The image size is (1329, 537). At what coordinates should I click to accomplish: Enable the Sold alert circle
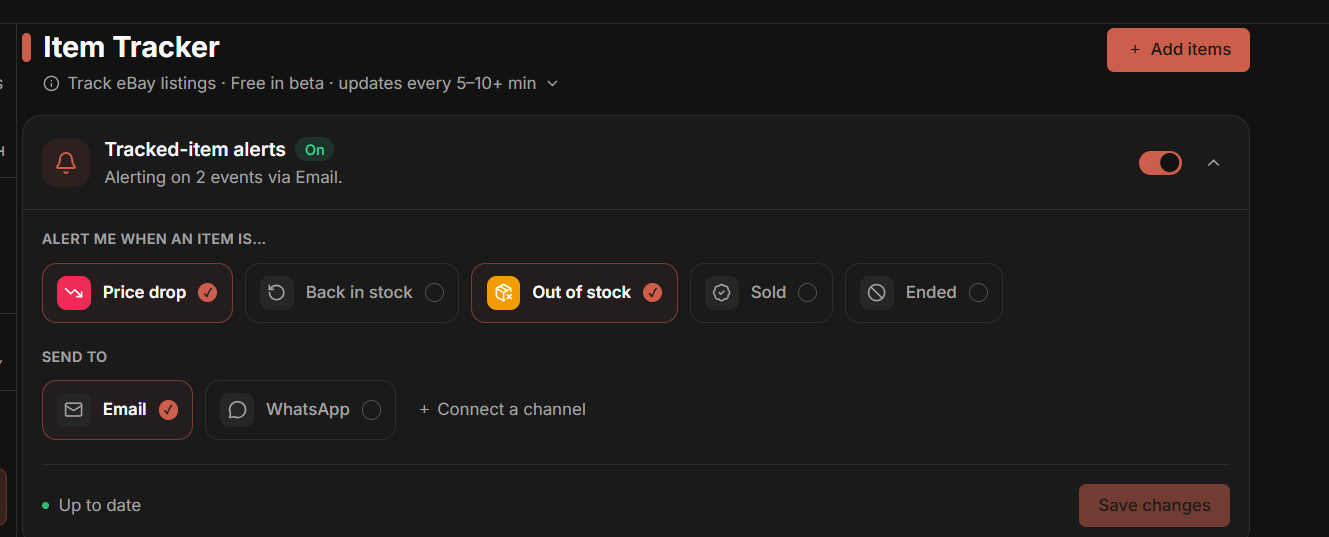[807, 293]
